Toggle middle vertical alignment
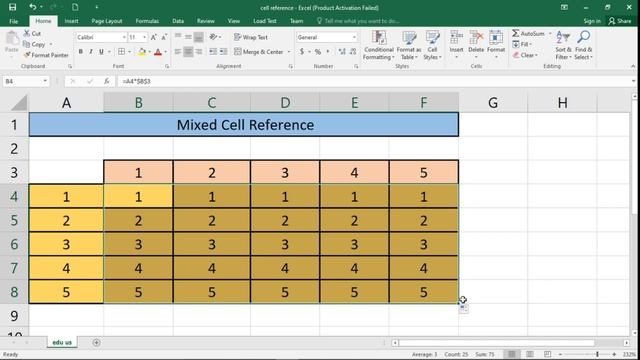This screenshot has height=360, width=640. (188, 37)
